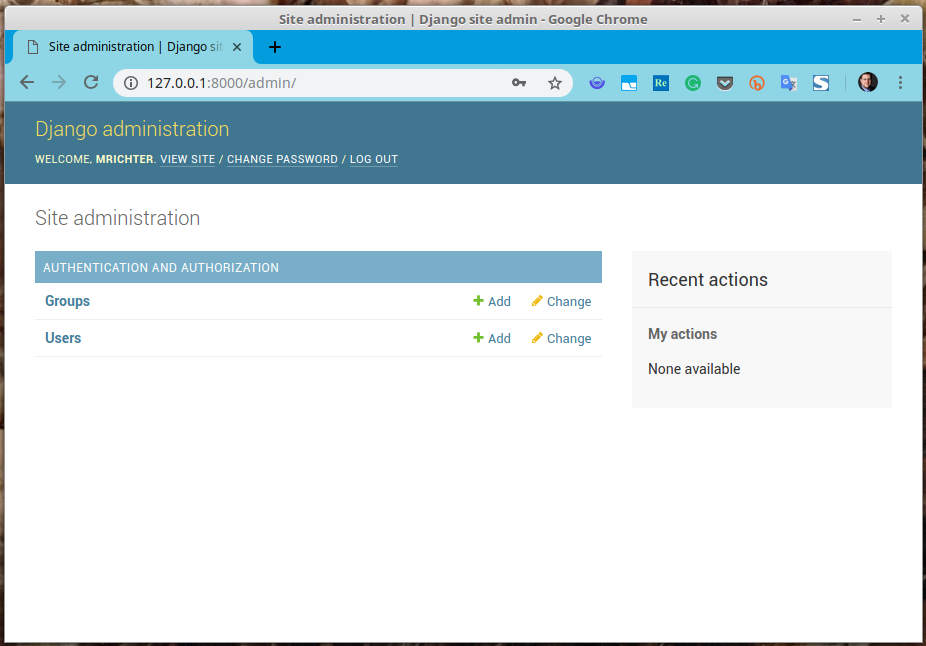Close the Site administration tab
The width and height of the screenshot is (926, 646).
pyautogui.click(x=237, y=47)
